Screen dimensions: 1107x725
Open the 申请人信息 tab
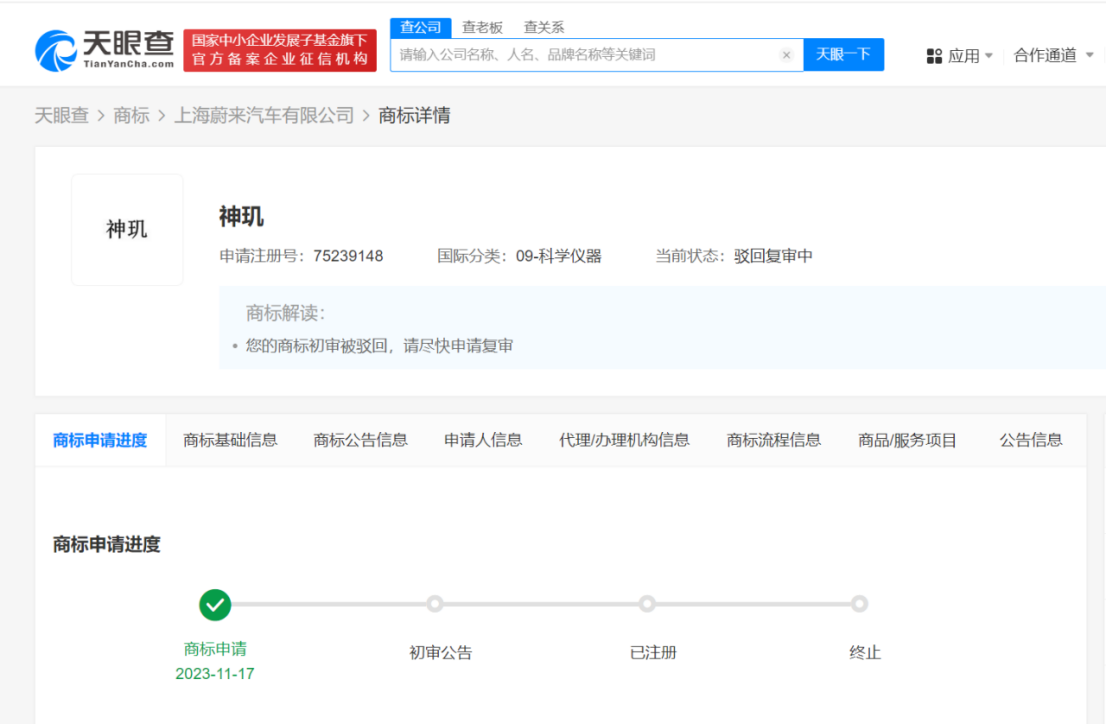tap(483, 440)
